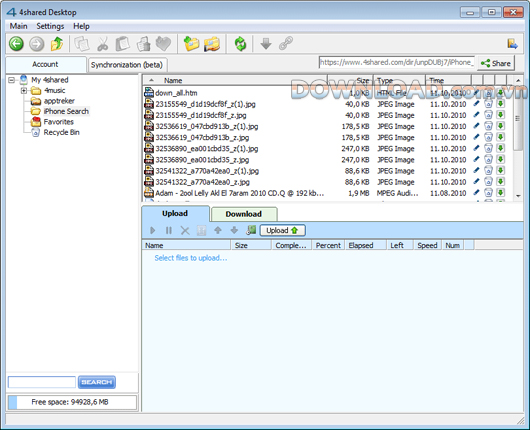Expand the 4music folder node
The width and height of the screenshot is (530, 430).
click(x=24, y=91)
